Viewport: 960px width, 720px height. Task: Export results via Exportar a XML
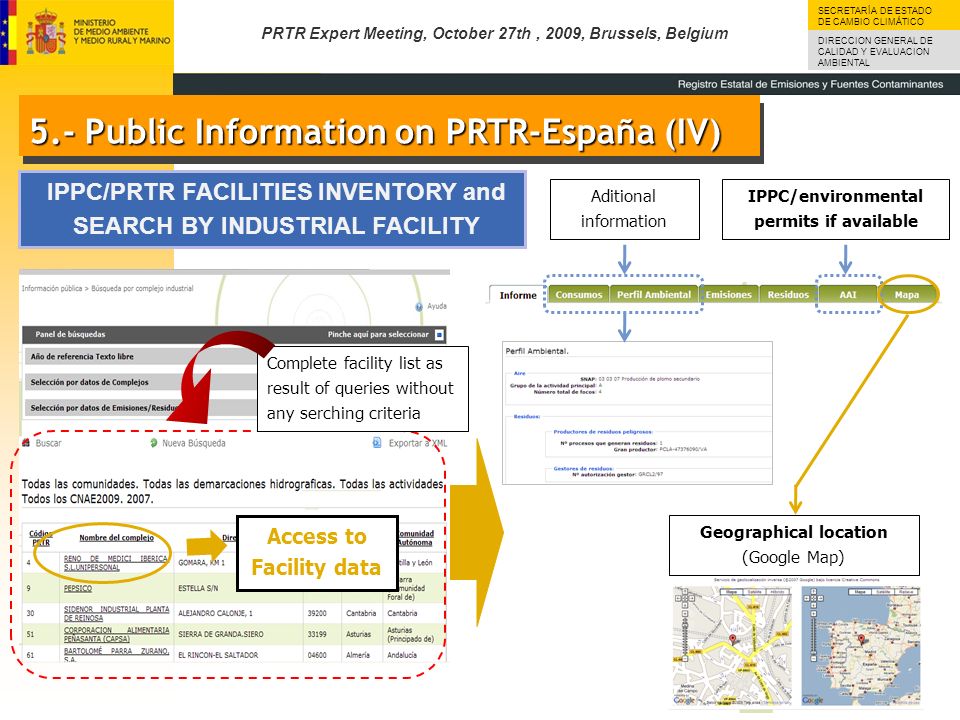[418, 443]
